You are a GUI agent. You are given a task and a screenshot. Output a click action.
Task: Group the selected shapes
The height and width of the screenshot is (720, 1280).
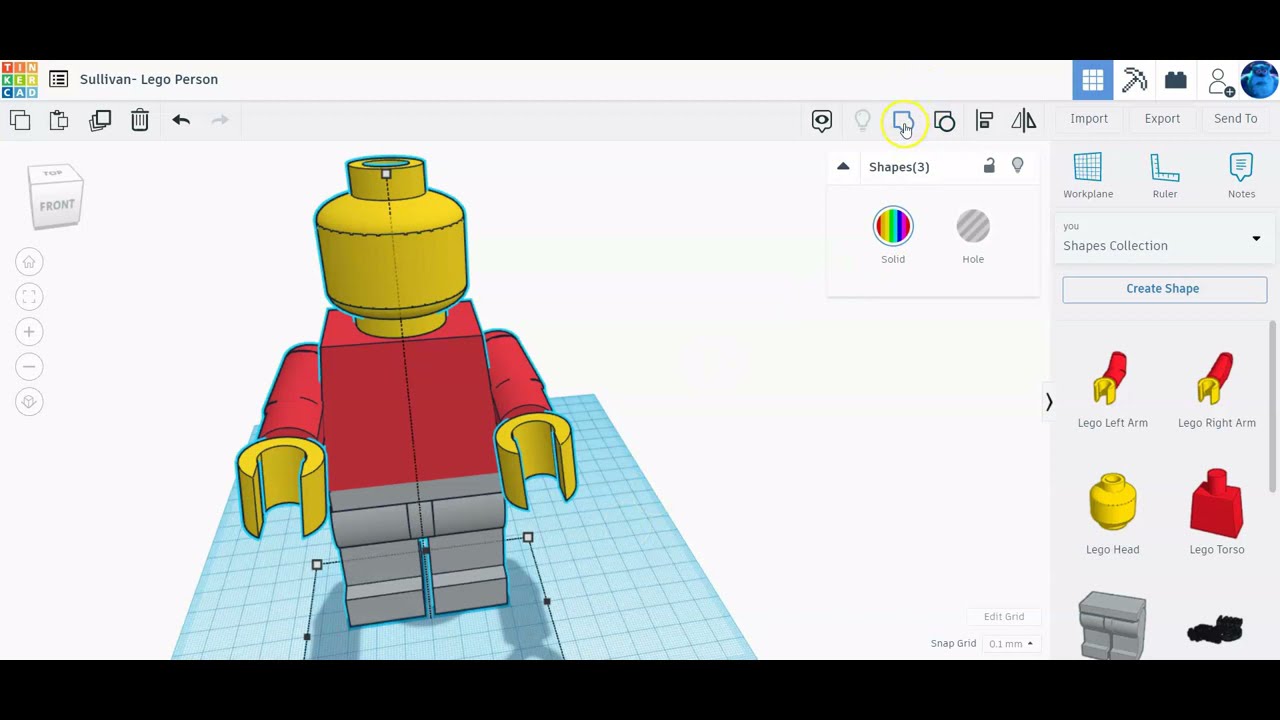point(903,121)
